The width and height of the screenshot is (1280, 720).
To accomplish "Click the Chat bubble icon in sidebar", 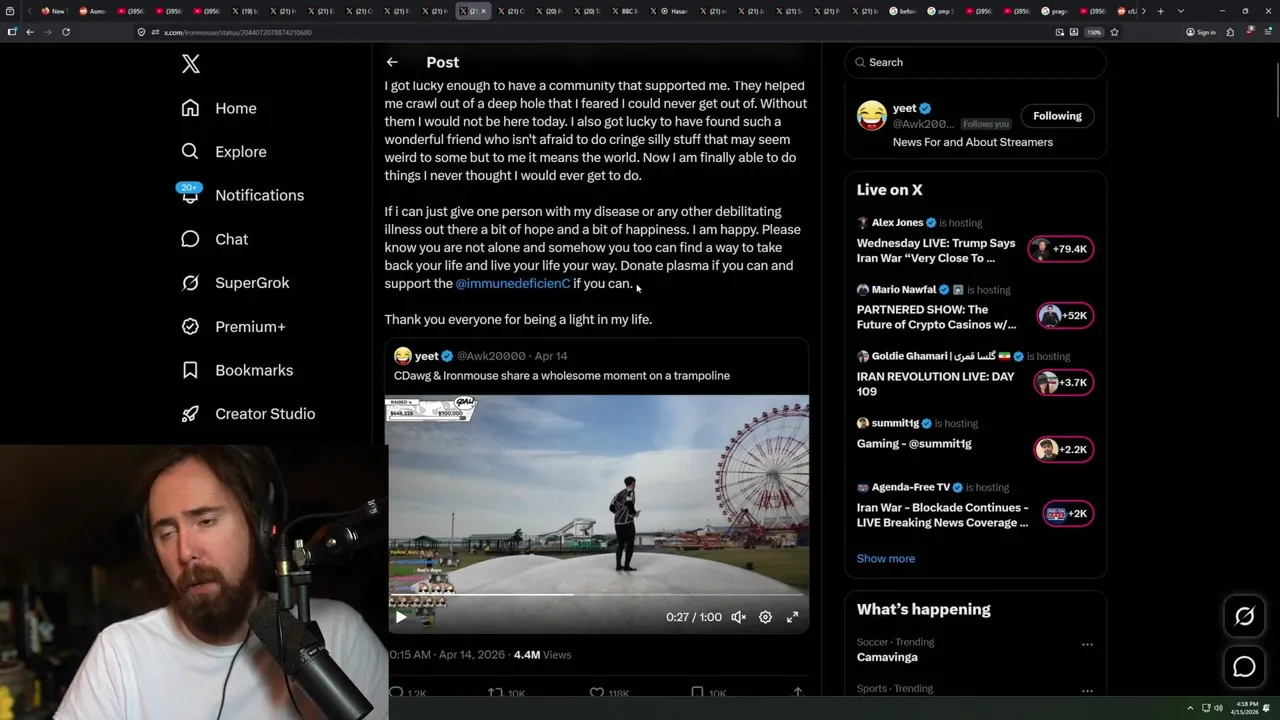I will [190, 239].
